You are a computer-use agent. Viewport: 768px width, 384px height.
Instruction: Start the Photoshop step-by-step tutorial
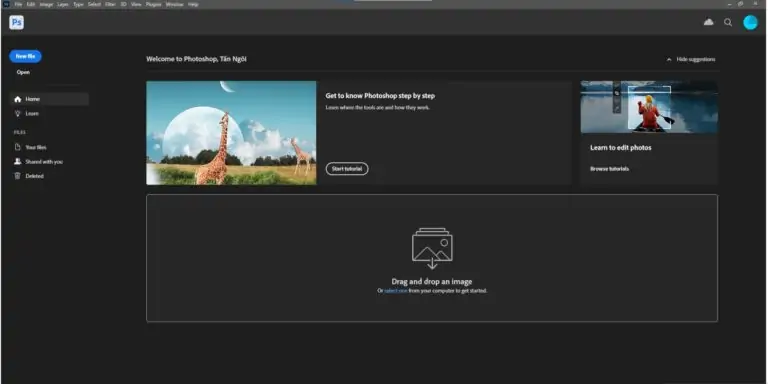347,169
